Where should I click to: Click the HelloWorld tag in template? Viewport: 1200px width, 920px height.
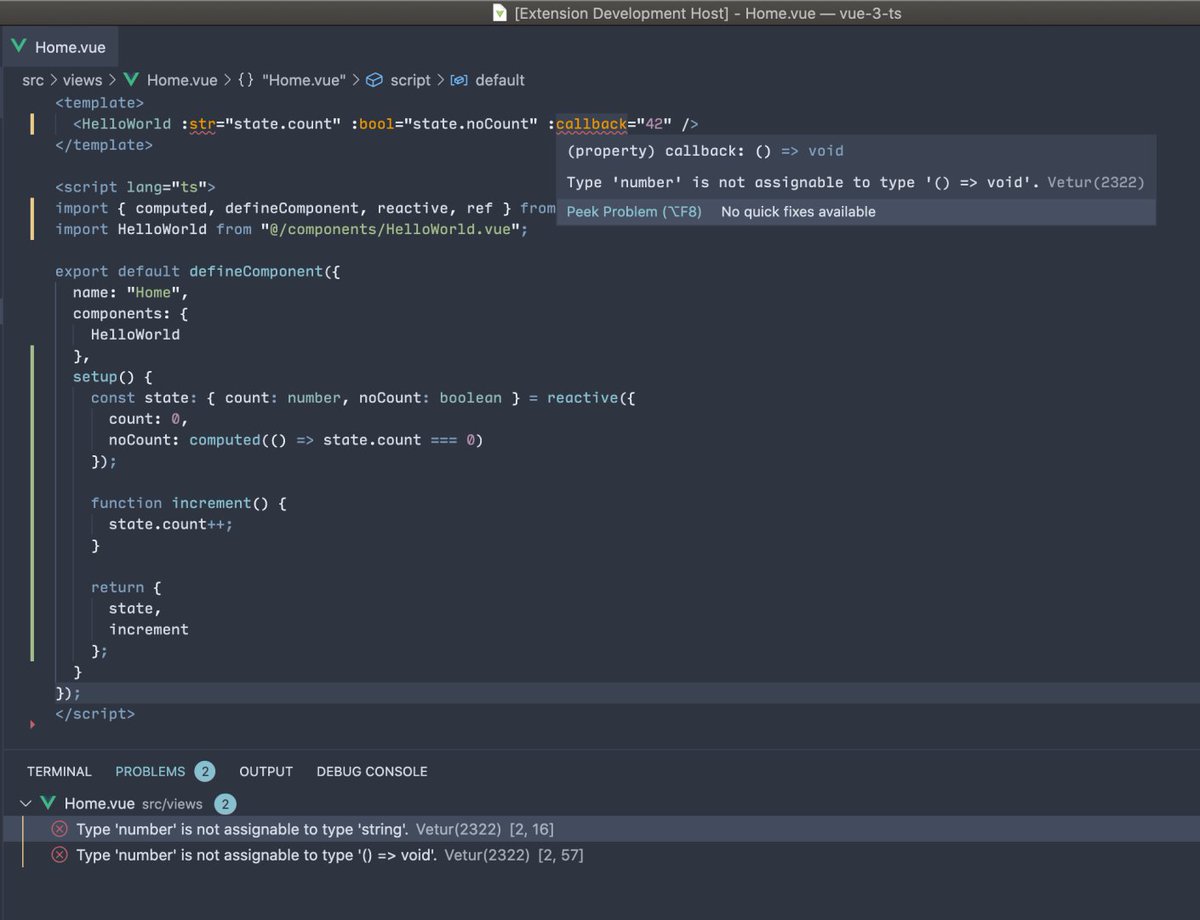tap(126, 125)
